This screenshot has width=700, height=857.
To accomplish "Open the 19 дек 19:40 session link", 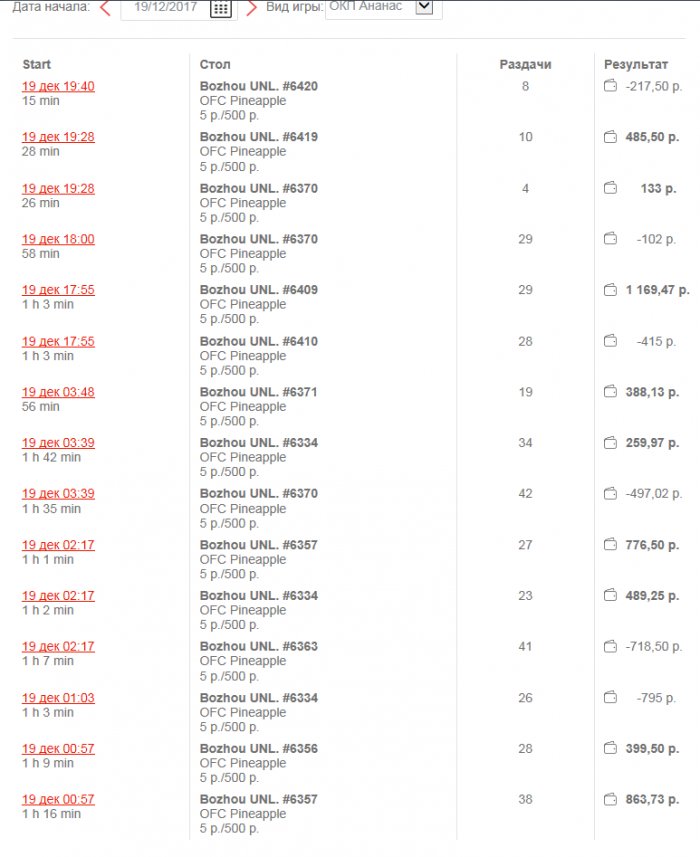I will coord(58,86).
